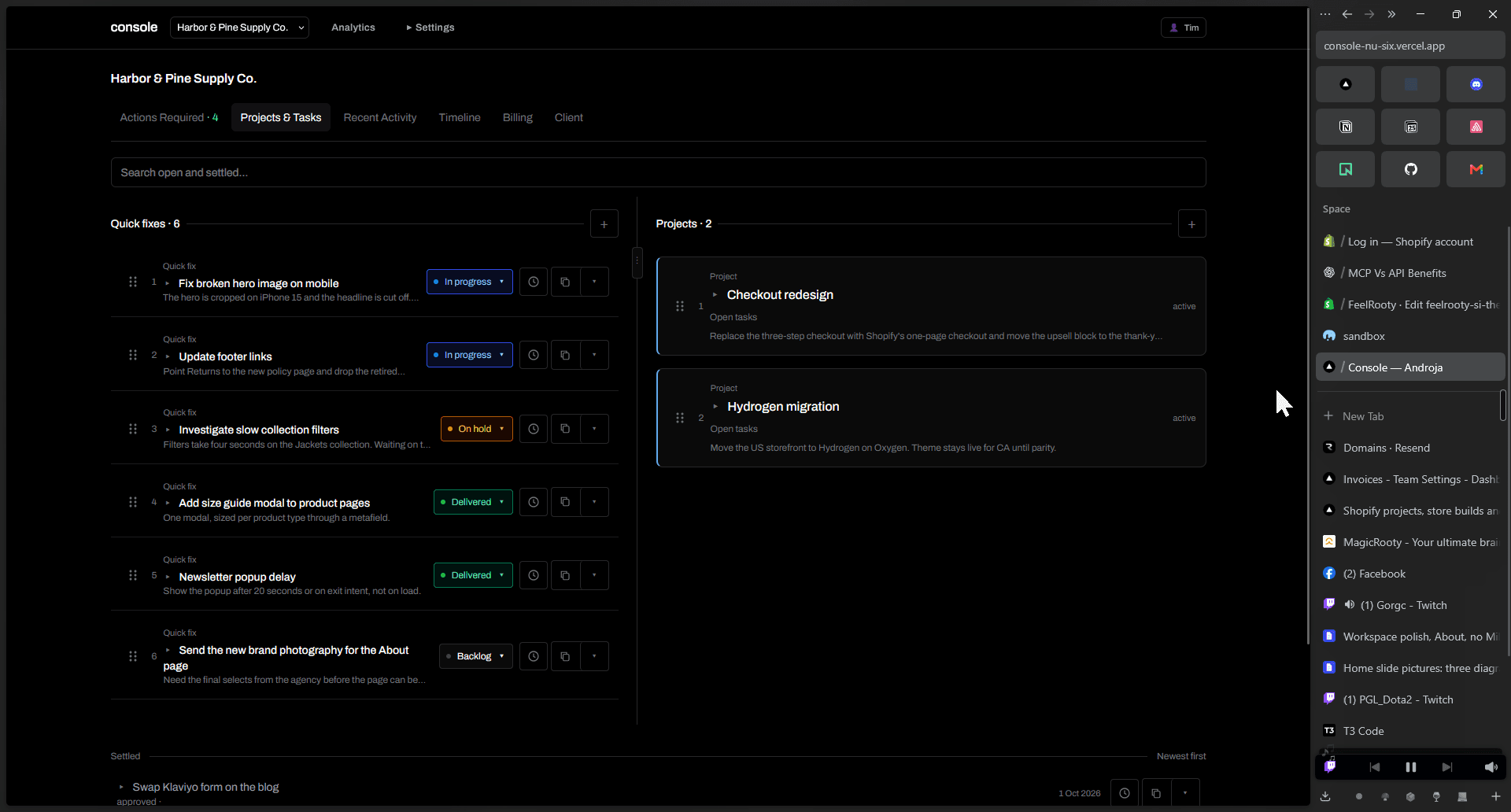Open the GitHub pinned tab

coord(1410,169)
